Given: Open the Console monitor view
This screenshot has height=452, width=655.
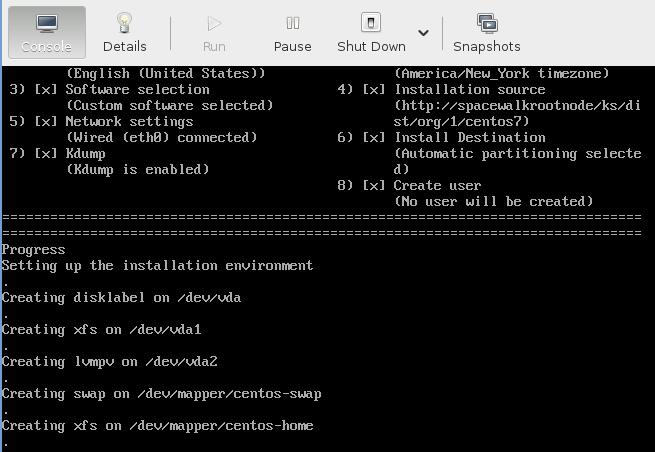Looking at the screenshot, I should [x=47, y=23].
